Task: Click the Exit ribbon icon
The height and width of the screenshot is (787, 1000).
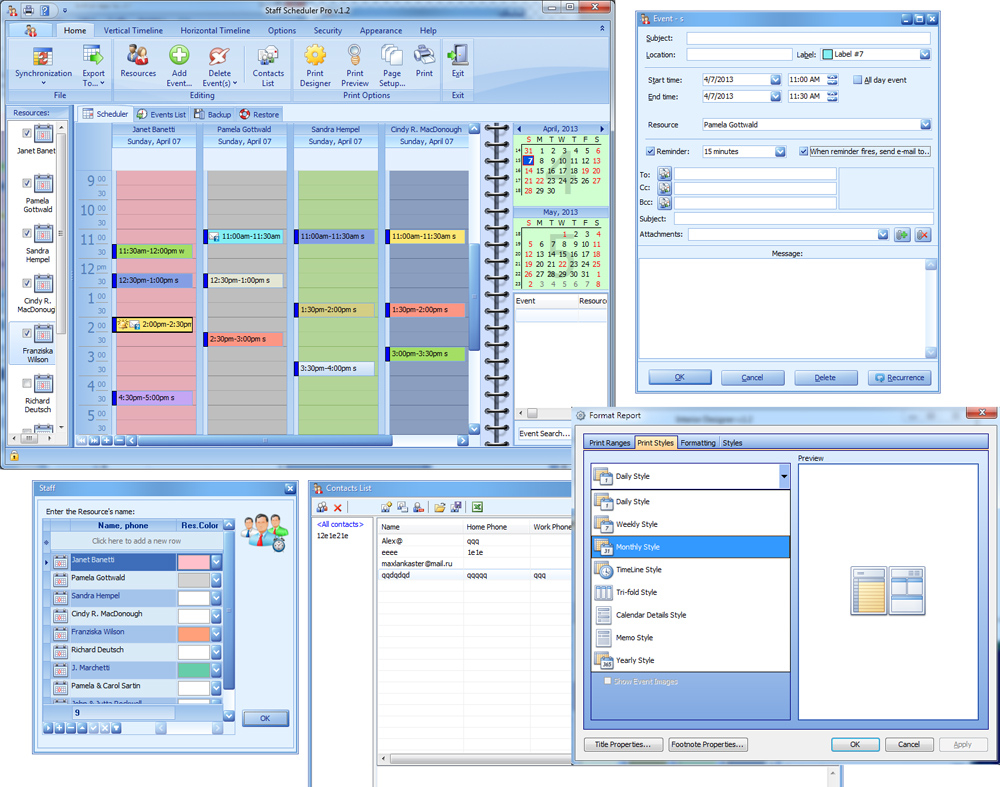Action: click(x=457, y=55)
